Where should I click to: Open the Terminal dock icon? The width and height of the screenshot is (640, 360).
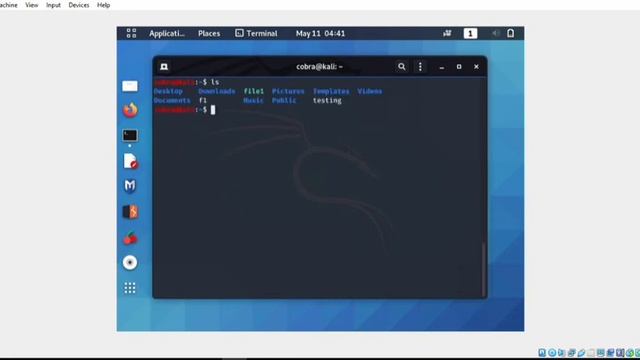(130, 136)
